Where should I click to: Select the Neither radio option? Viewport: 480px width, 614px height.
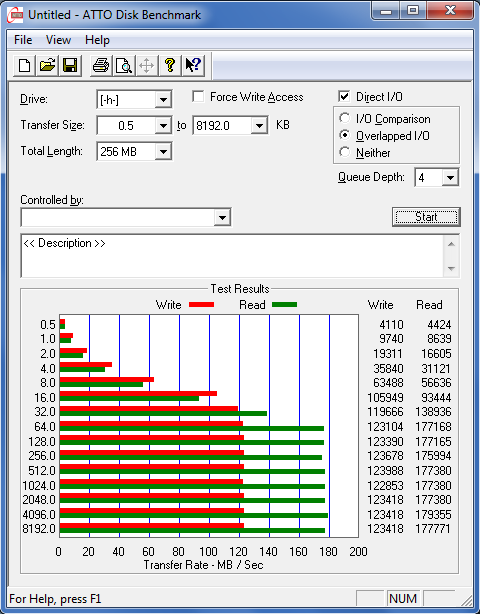[345, 152]
